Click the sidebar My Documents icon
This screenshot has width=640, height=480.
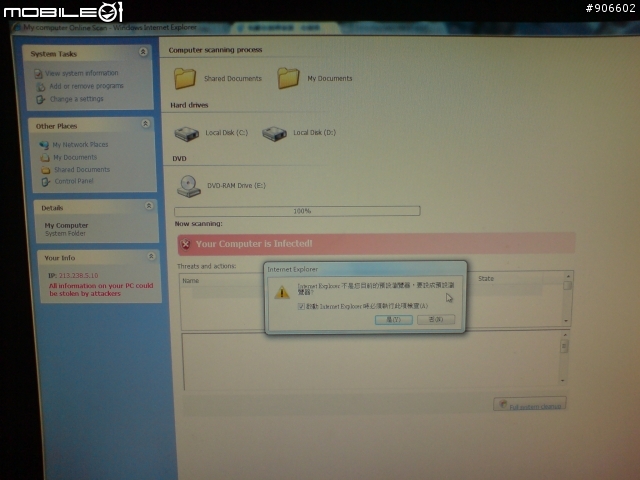[x=45, y=158]
